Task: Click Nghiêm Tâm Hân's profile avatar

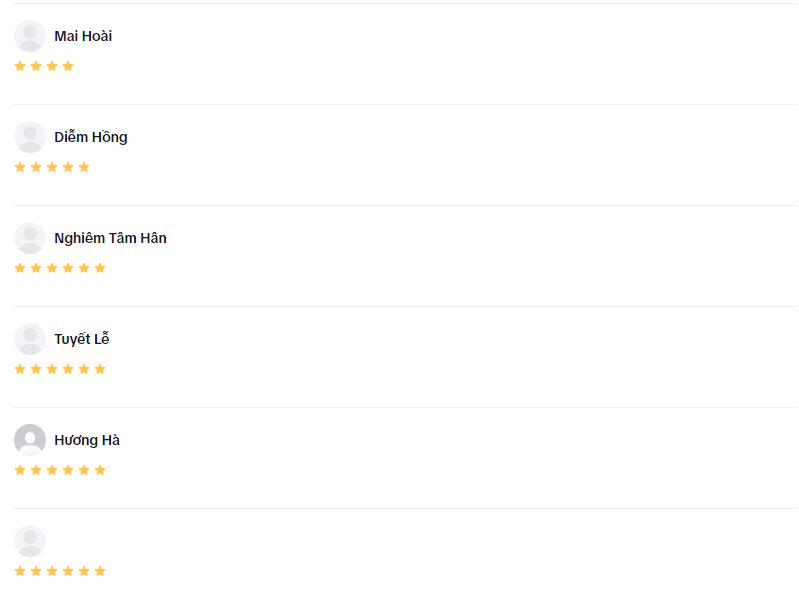Action: pos(30,238)
